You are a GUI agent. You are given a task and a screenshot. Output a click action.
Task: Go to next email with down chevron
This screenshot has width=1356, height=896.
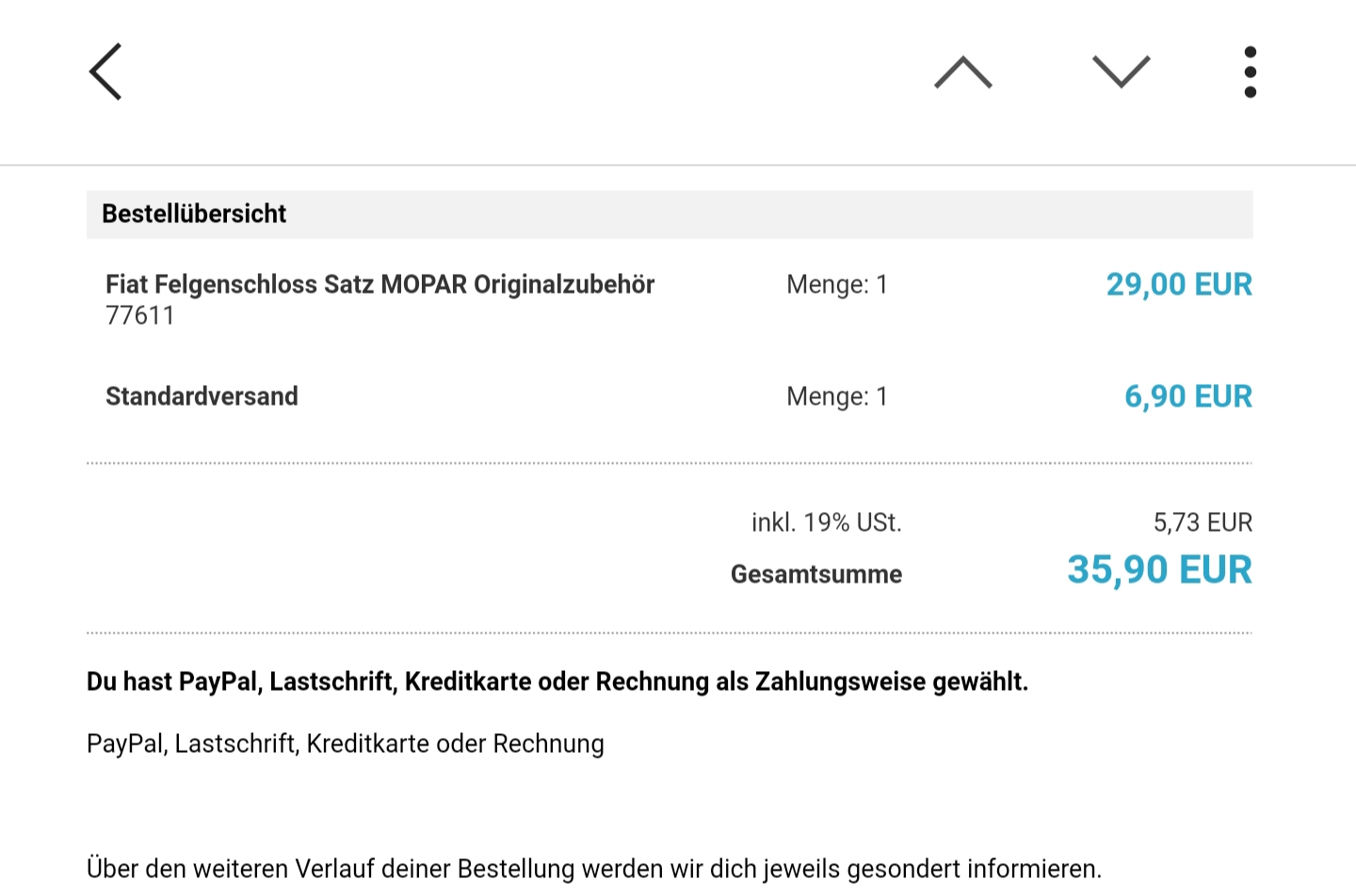[1121, 72]
